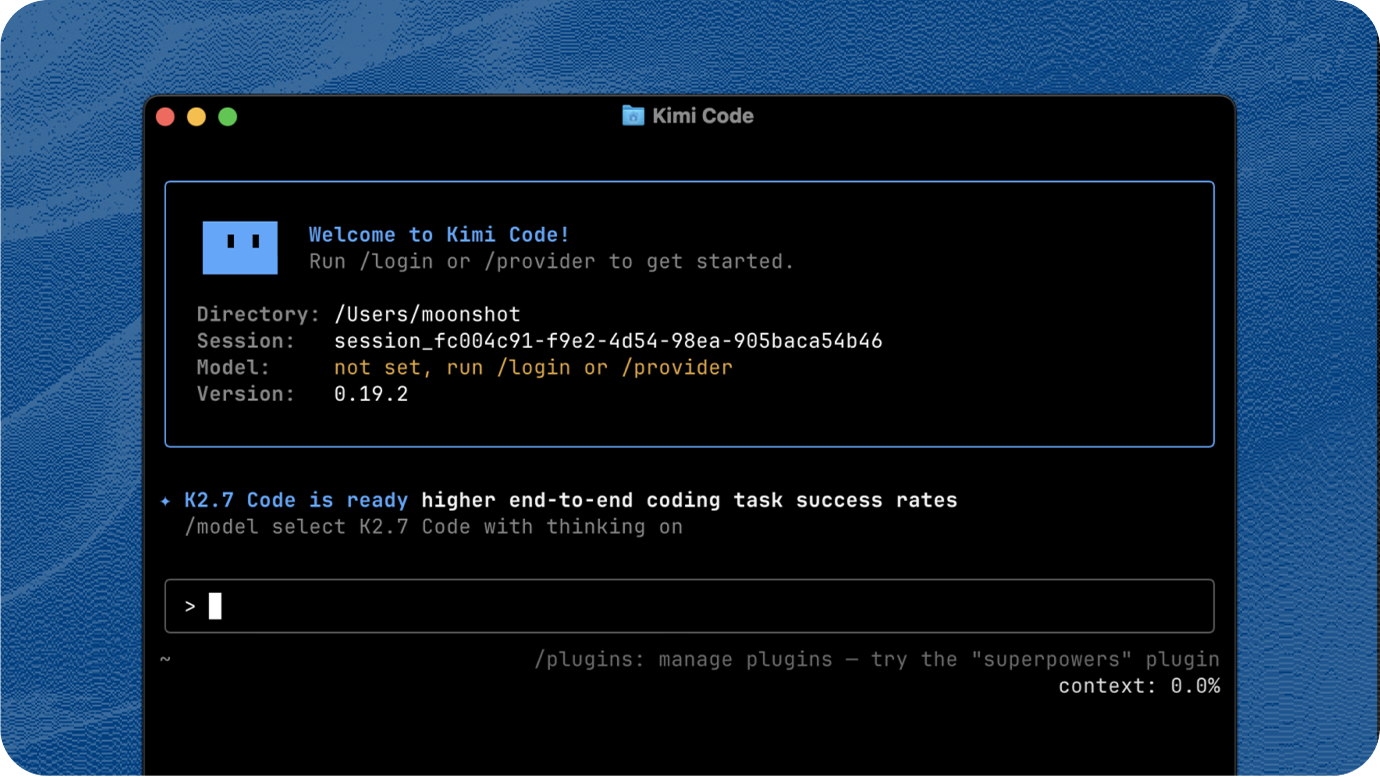Click the "~" working directory indicator
This screenshot has height=777, width=1380.
click(165, 660)
